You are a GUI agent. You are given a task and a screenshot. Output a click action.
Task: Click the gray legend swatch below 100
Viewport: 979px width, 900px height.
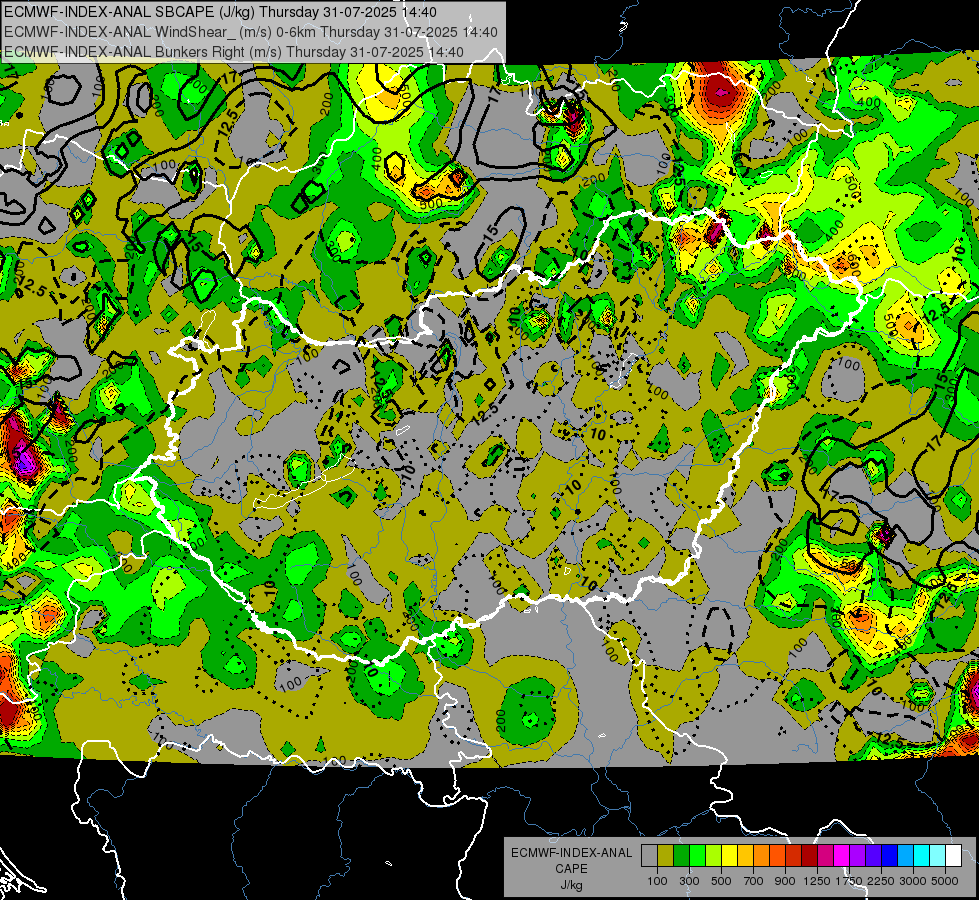649,856
